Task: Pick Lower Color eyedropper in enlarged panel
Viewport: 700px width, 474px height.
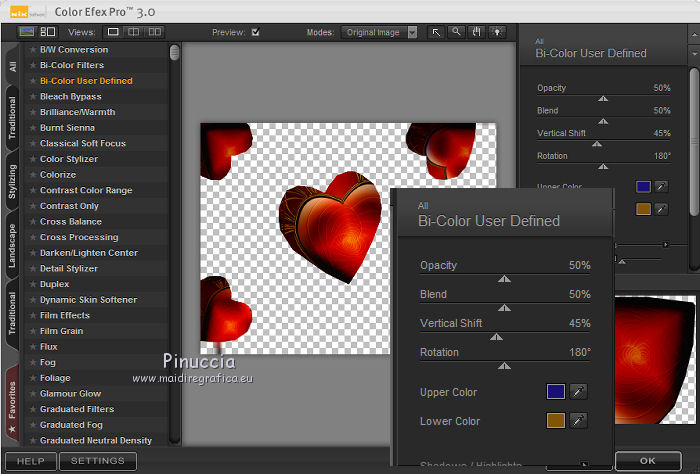Action: (578, 421)
